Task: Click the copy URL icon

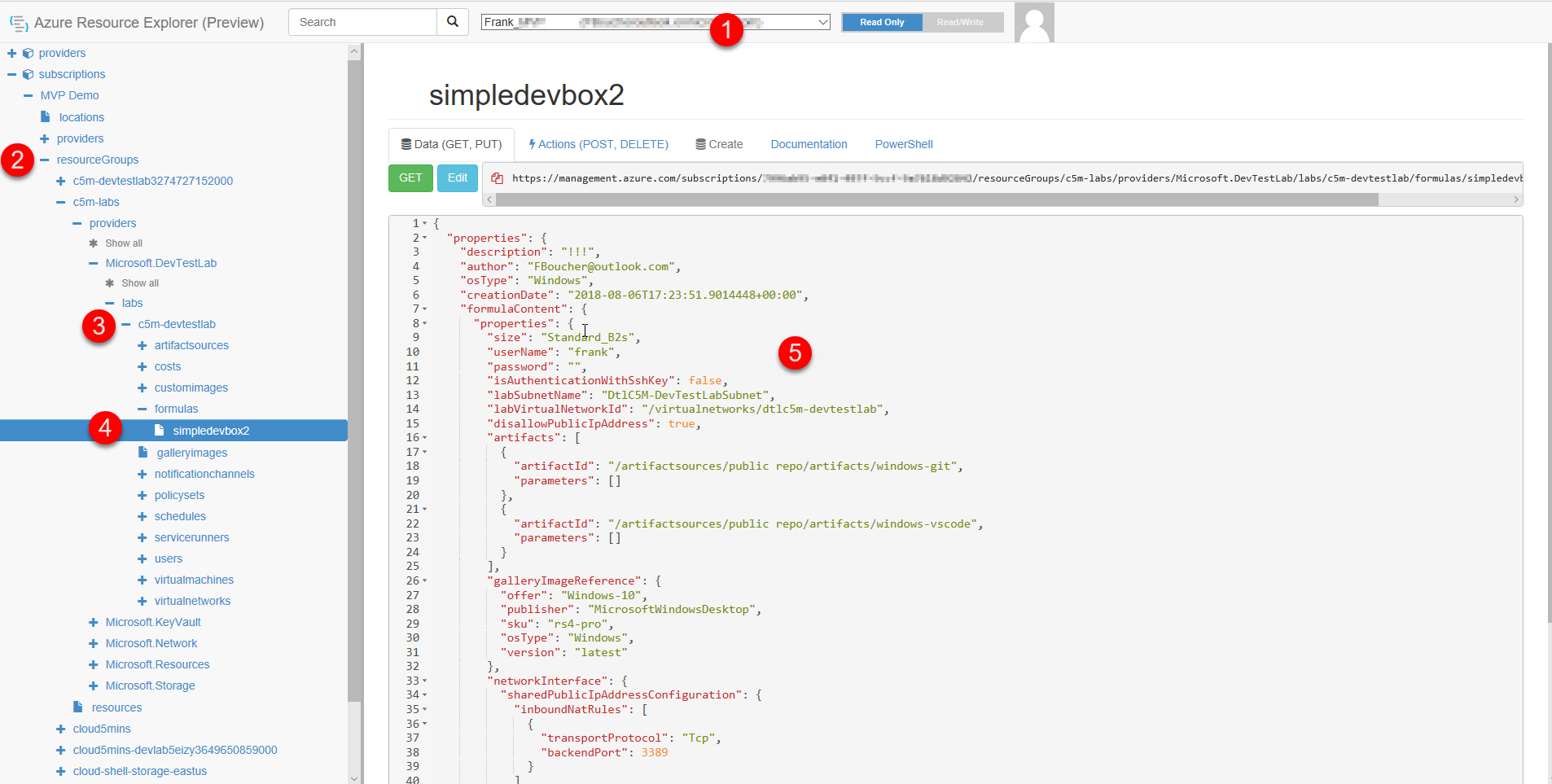Action: 497,178
